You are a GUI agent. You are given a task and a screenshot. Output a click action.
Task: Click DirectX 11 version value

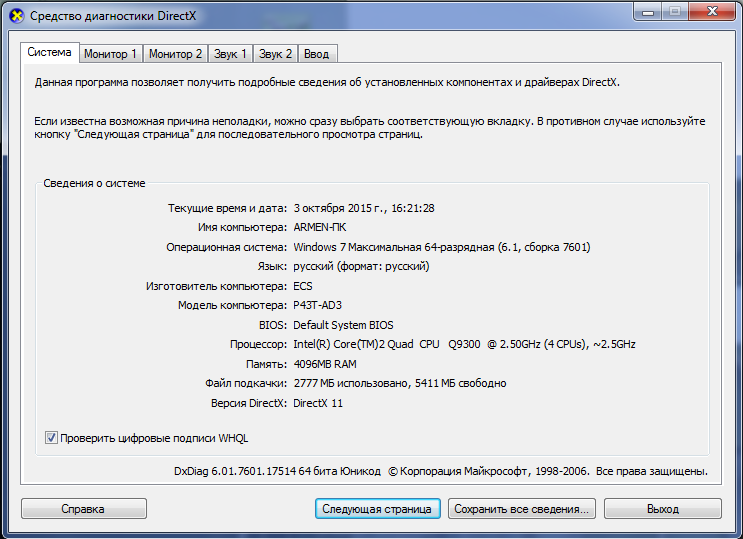(x=318, y=403)
